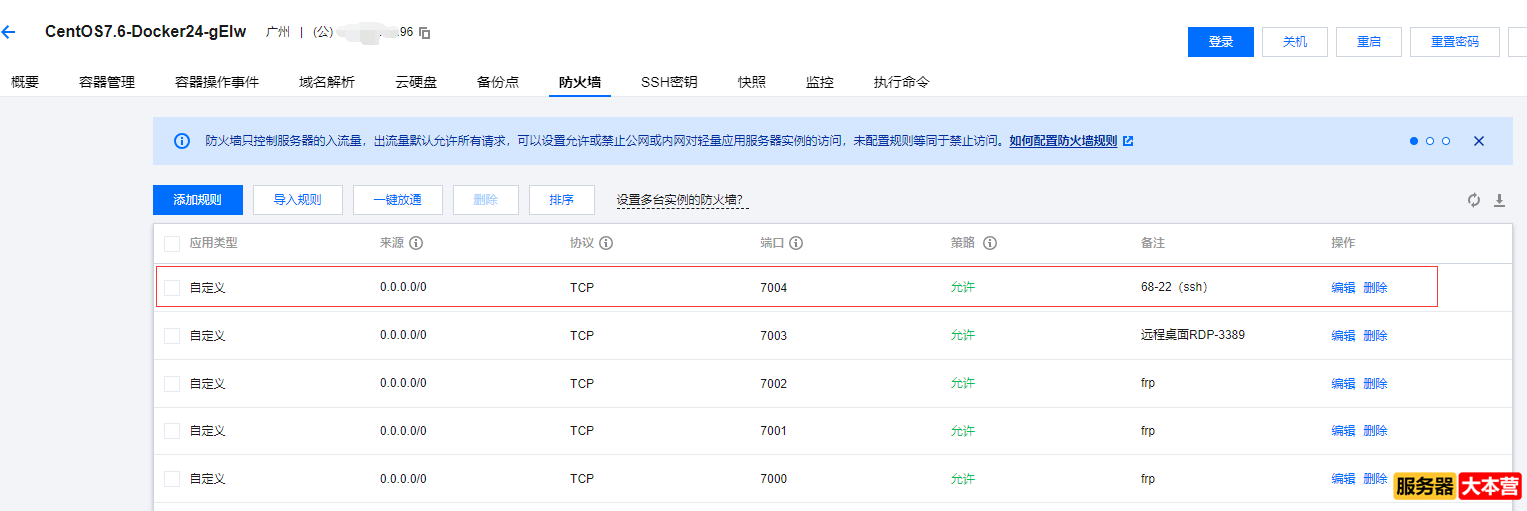Check the box for port 7001 rule
The height and width of the screenshot is (511, 1527).
pyautogui.click(x=172, y=431)
